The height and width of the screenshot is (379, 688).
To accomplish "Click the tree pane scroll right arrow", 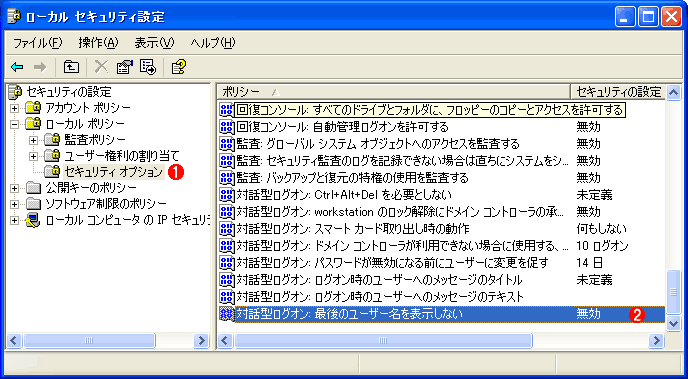I will [201, 340].
